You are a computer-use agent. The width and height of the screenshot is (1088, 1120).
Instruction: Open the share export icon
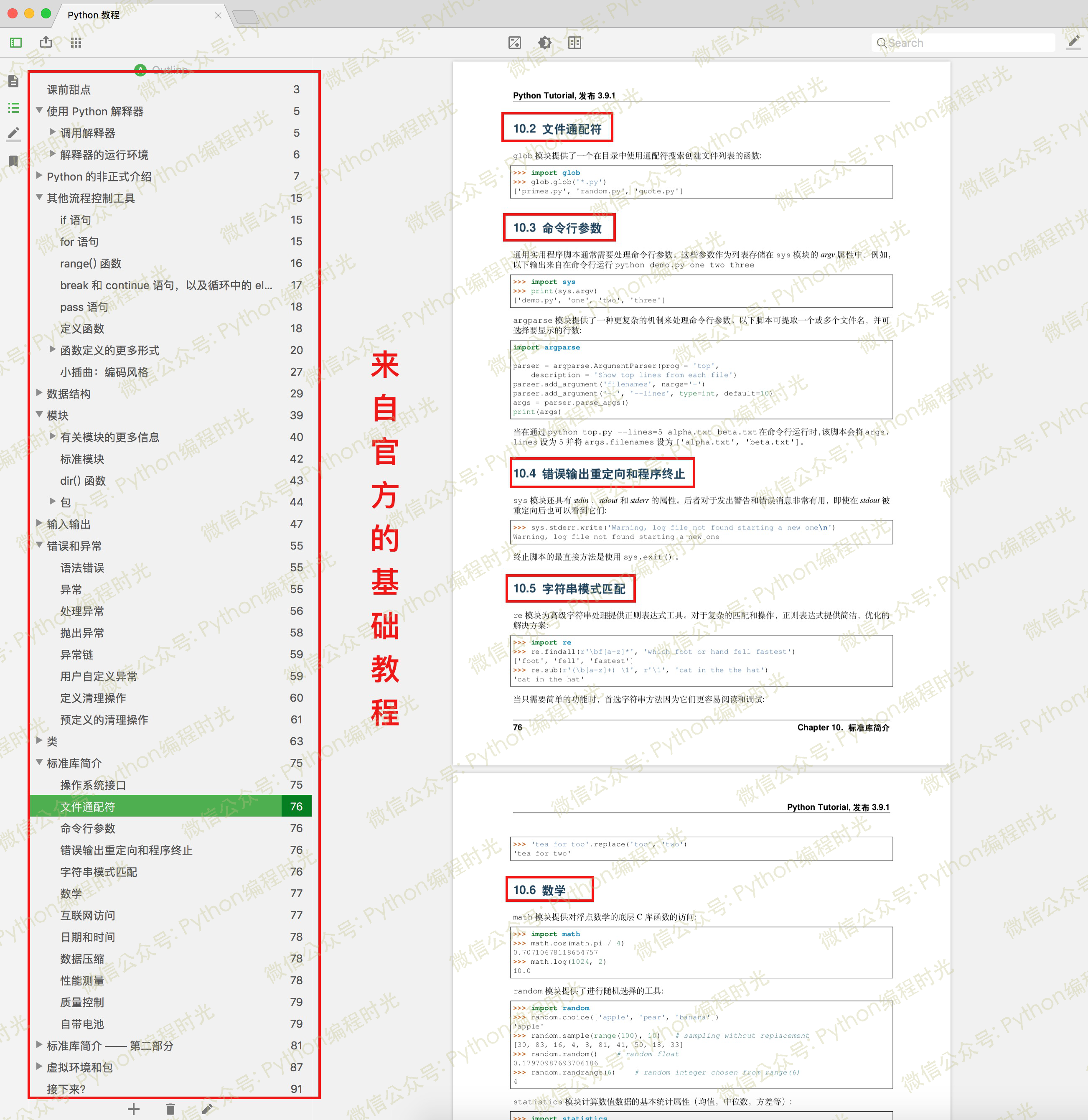click(46, 42)
